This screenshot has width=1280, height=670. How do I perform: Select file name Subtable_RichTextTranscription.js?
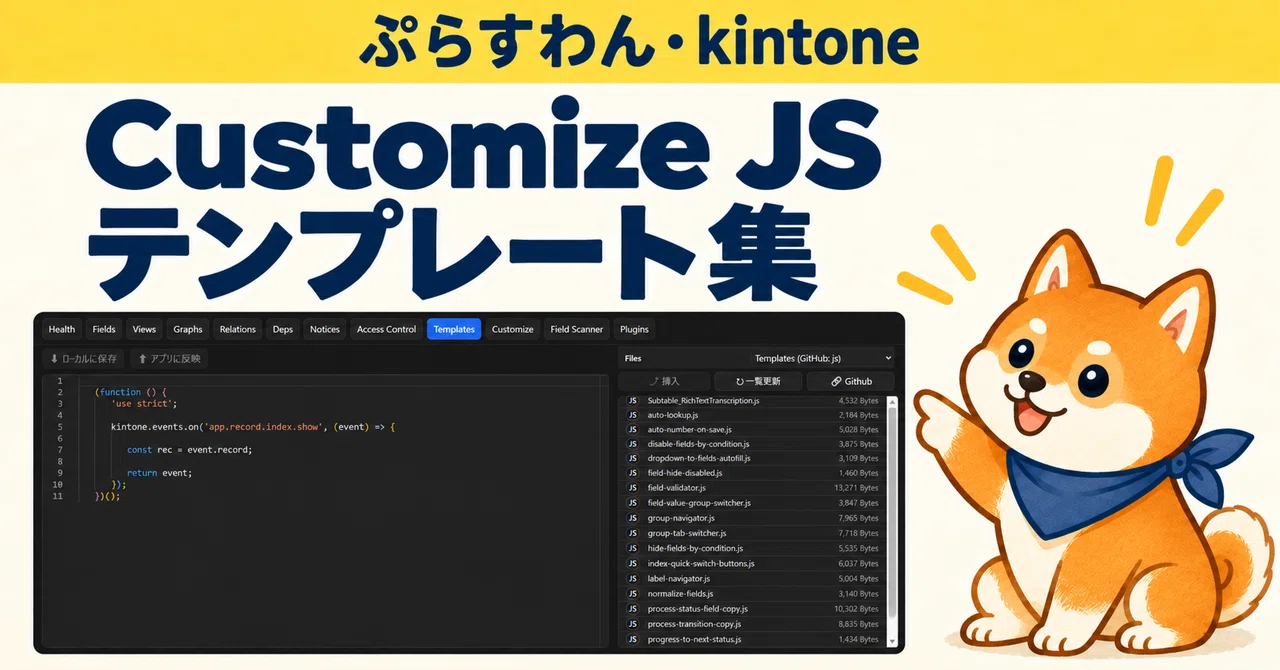coord(704,400)
